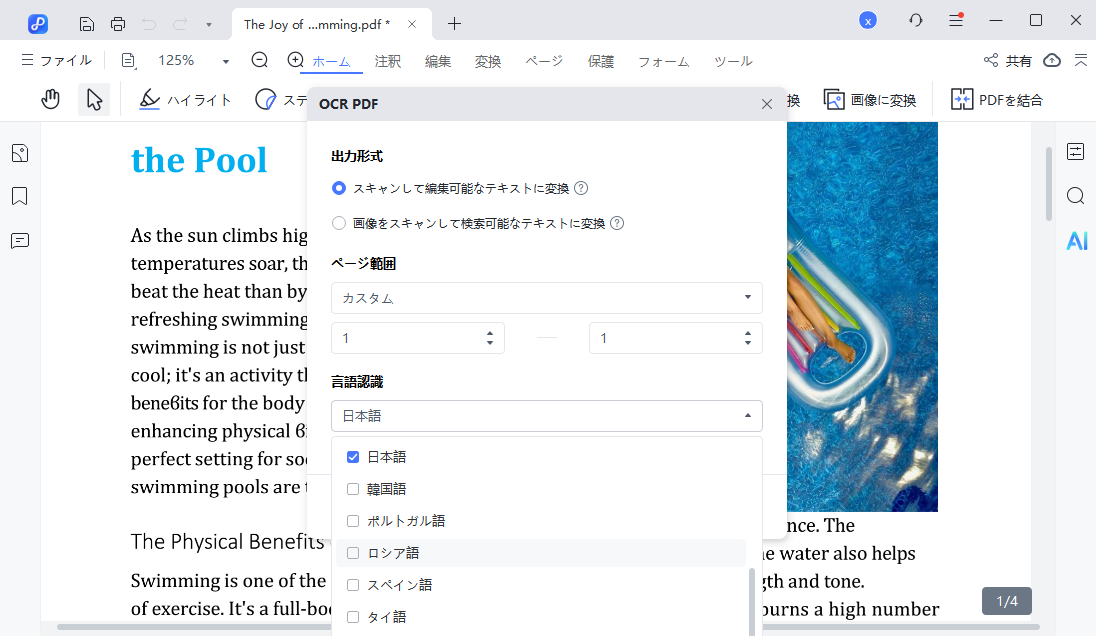Open the Bookmarks sidebar panel
The image size is (1096, 636).
click(x=20, y=196)
